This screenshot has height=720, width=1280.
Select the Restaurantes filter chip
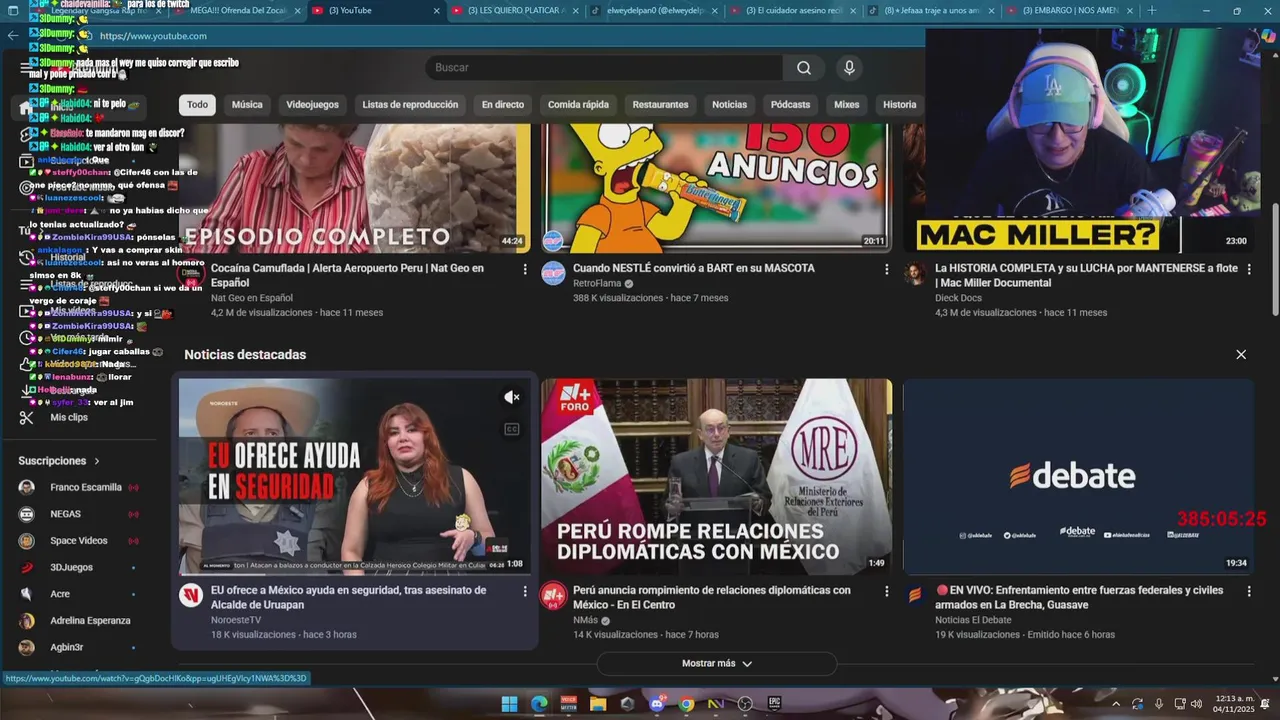[x=660, y=105]
